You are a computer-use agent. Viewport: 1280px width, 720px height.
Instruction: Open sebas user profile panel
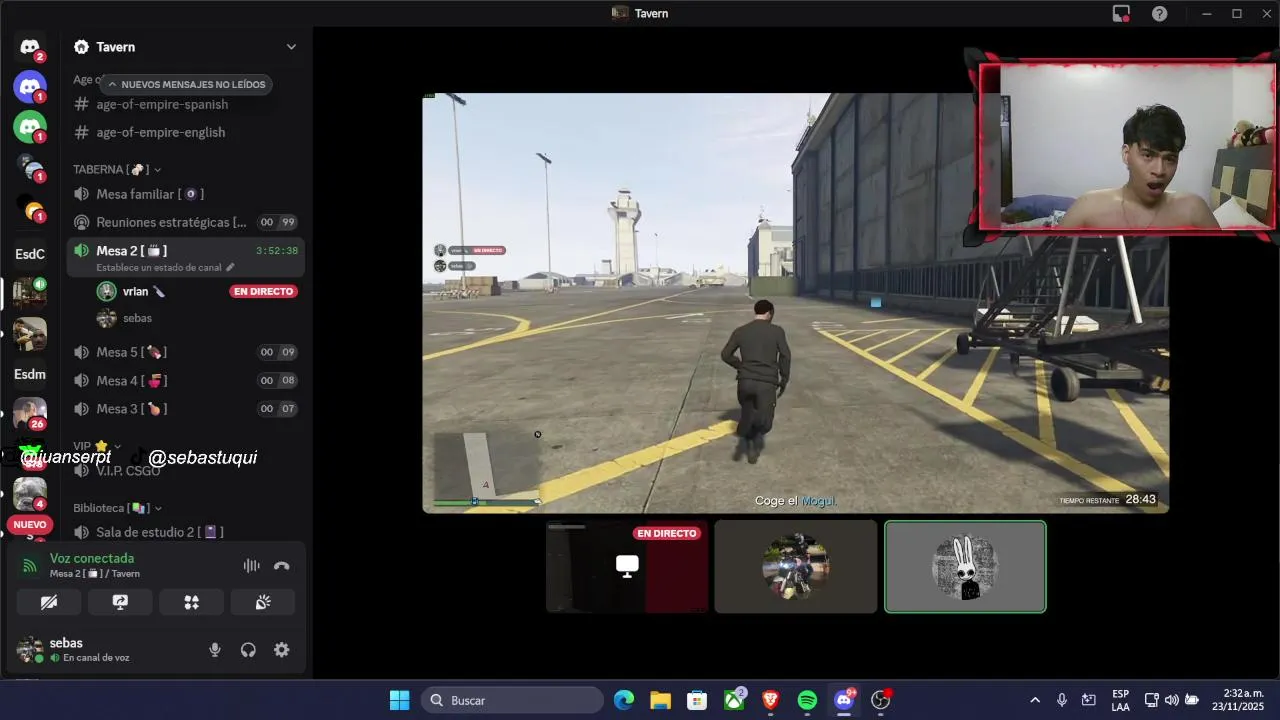(x=90, y=650)
